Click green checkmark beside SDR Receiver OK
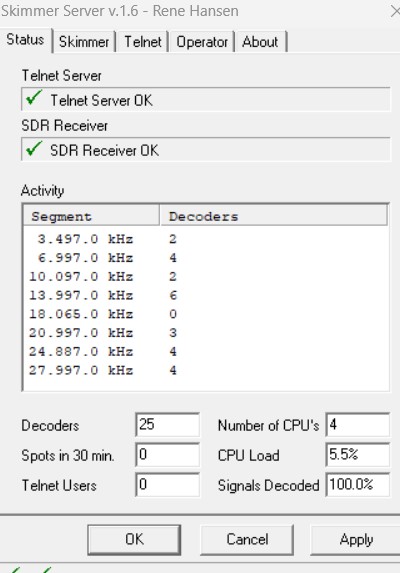 34,148
